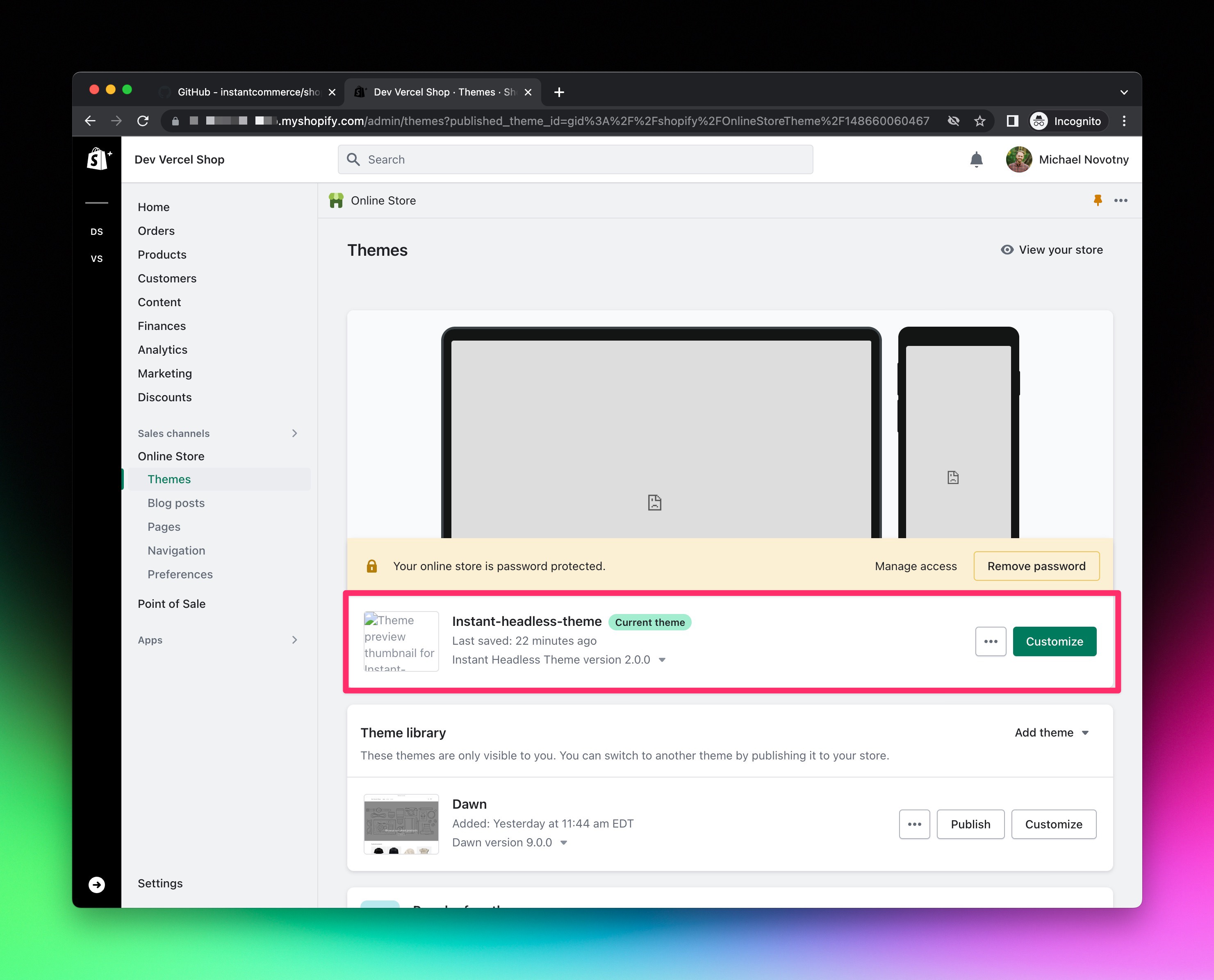This screenshot has height=980, width=1214.
Task: Click the browser forward arrow
Action: [x=116, y=121]
